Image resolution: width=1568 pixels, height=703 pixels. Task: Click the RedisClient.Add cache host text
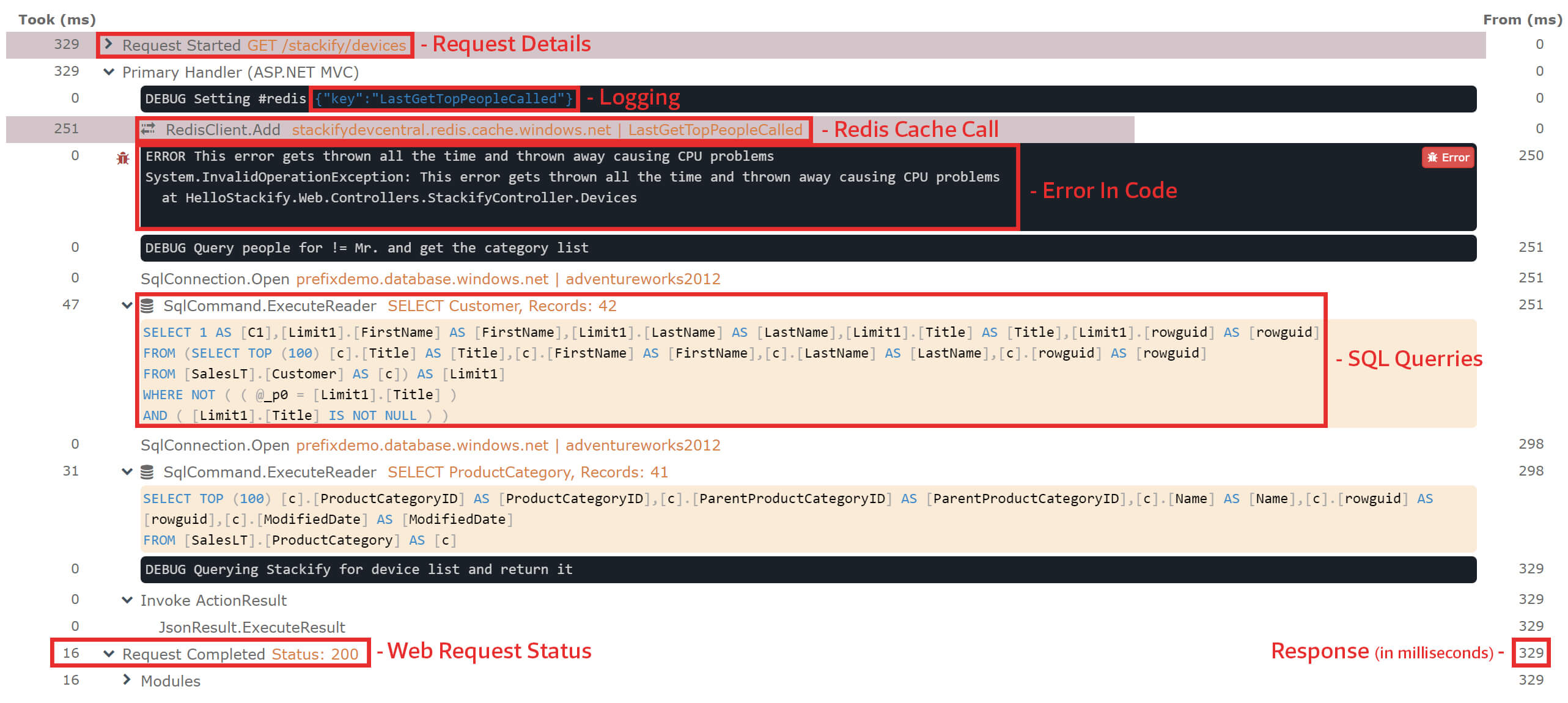pos(451,130)
